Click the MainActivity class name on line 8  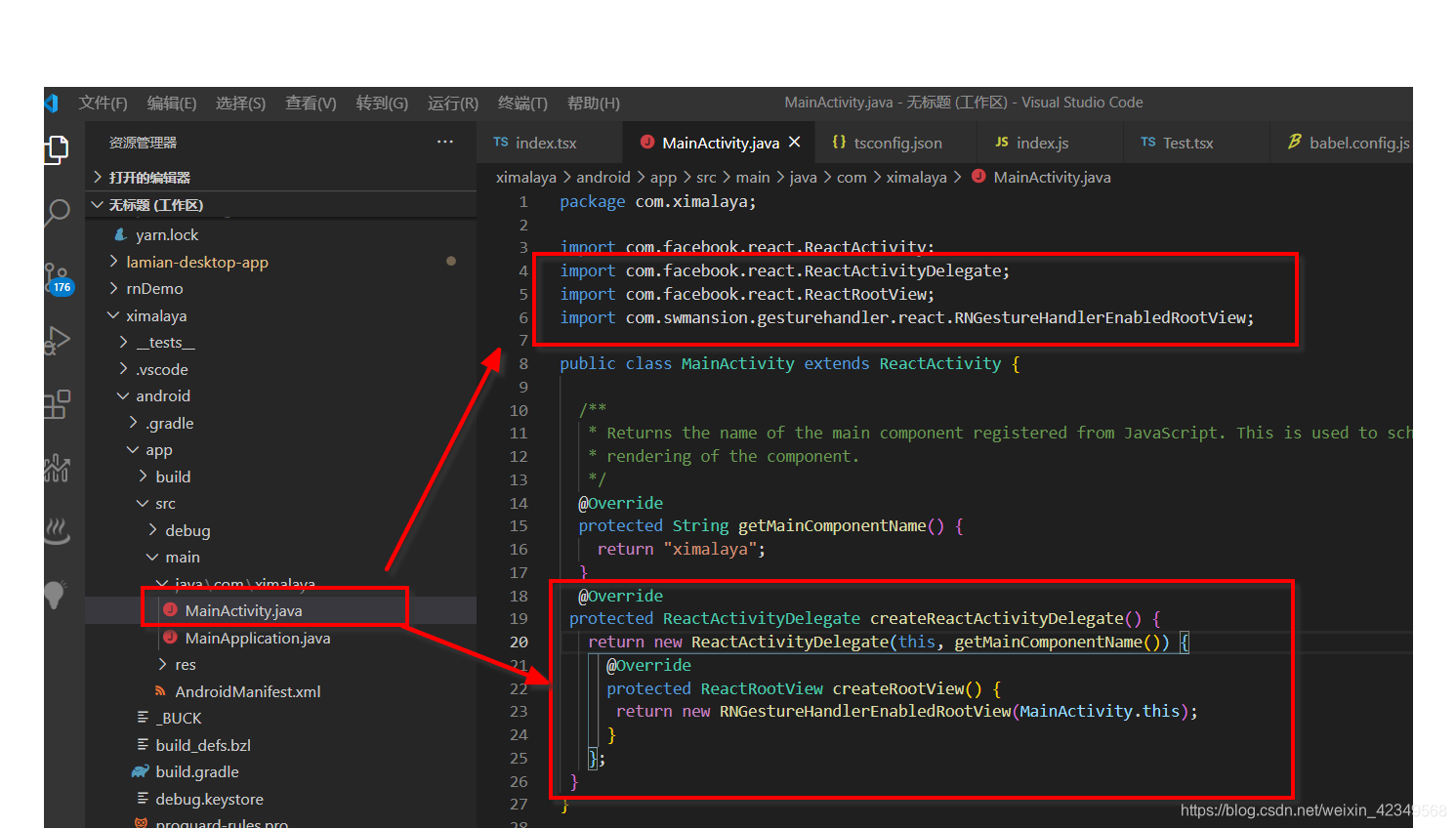tap(737, 363)
